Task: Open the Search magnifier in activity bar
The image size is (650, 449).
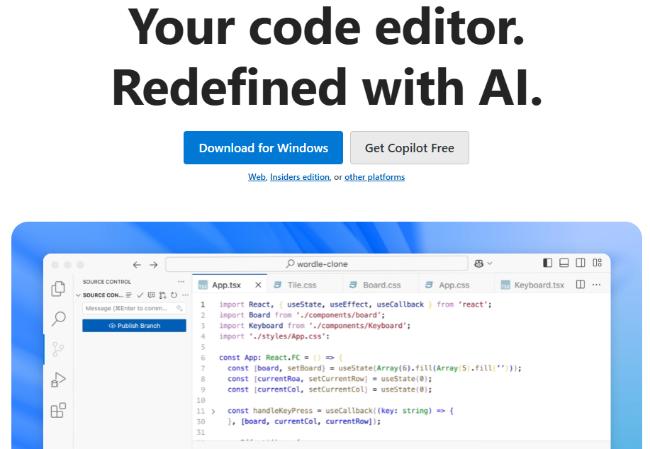Action: 58,318
